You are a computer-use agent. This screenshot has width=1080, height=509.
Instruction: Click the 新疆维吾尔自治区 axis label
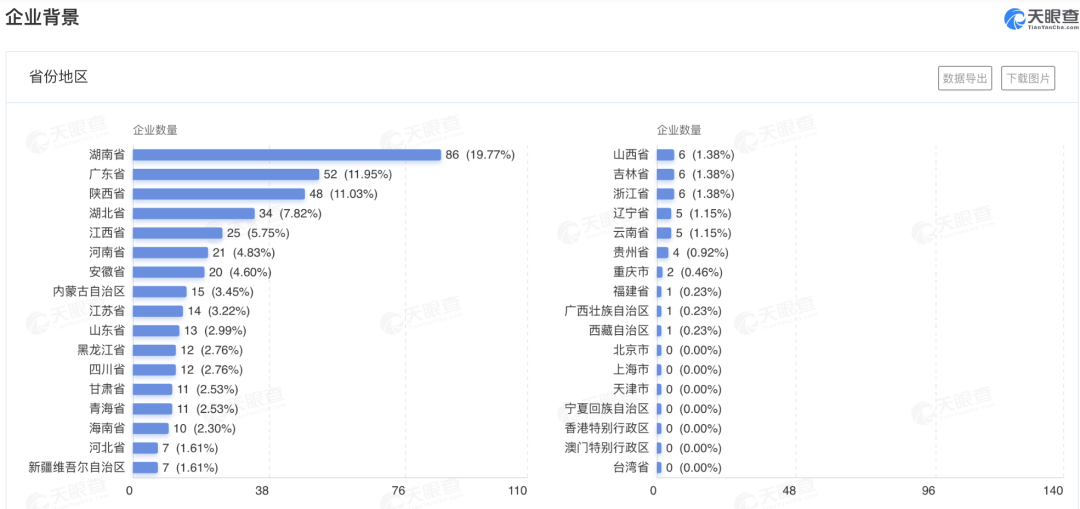[77, 467]
